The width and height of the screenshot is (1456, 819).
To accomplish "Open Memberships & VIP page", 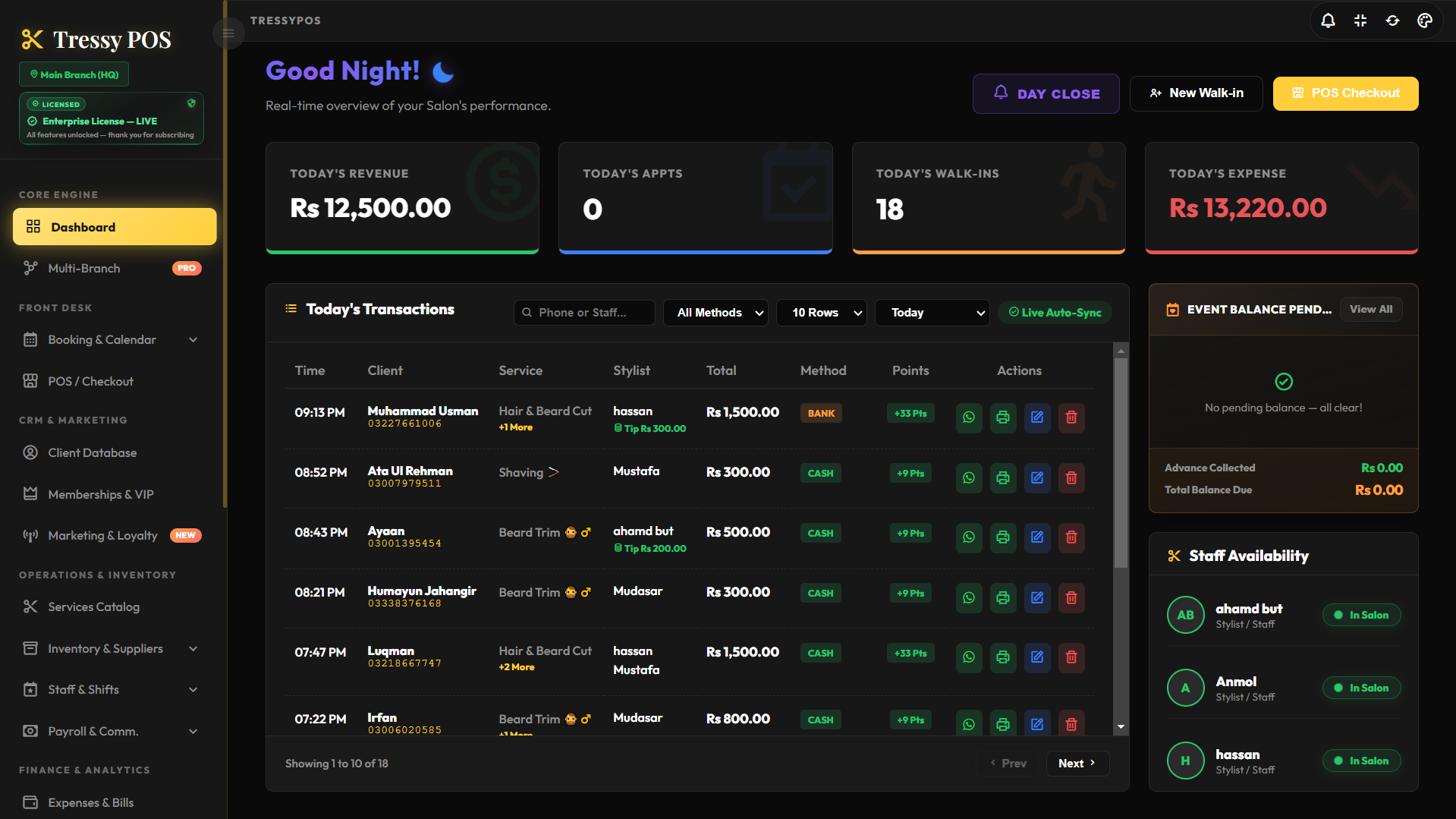I will [114, 495].
